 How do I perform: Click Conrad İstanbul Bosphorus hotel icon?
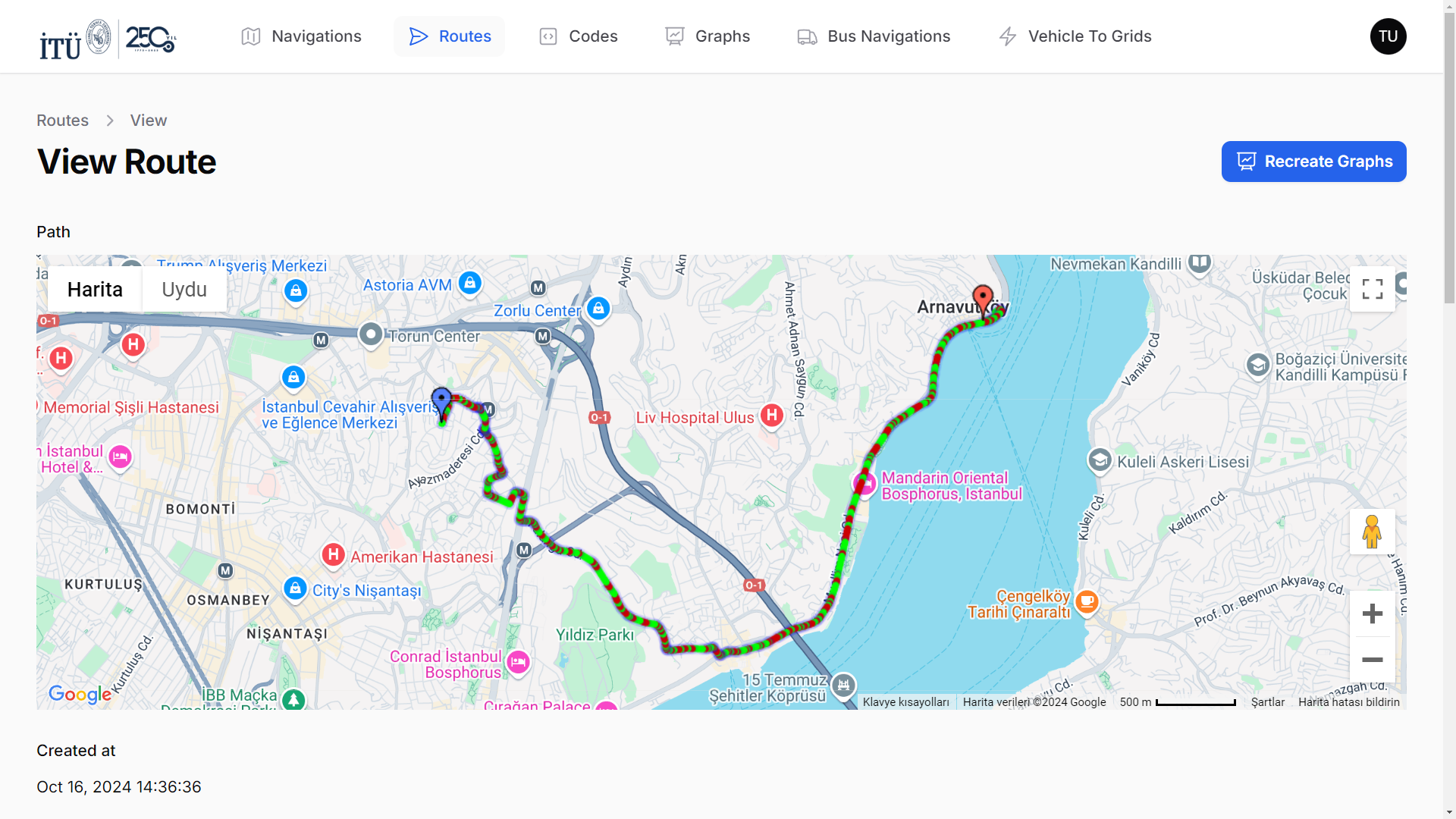[518, 662]
